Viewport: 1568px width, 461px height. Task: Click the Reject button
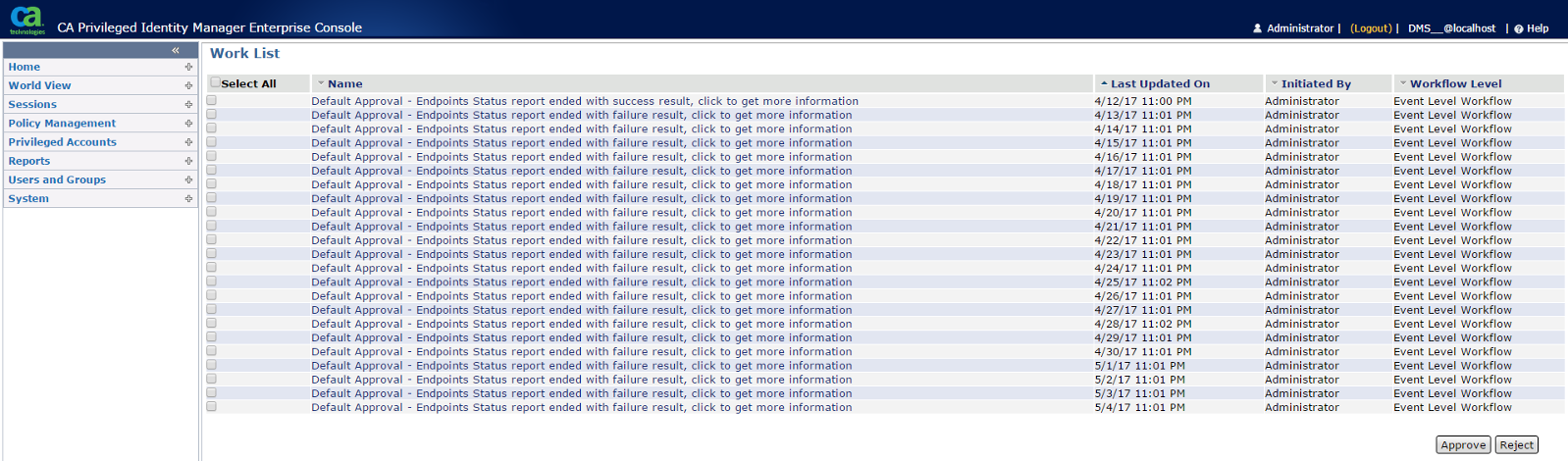[1516, 445]
